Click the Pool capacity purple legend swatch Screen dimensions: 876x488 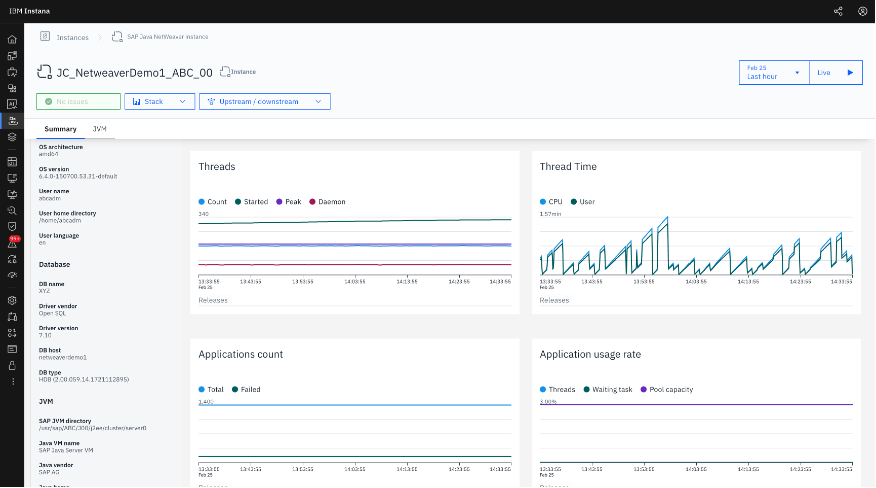pyautogui.click(x=644, y=390)
